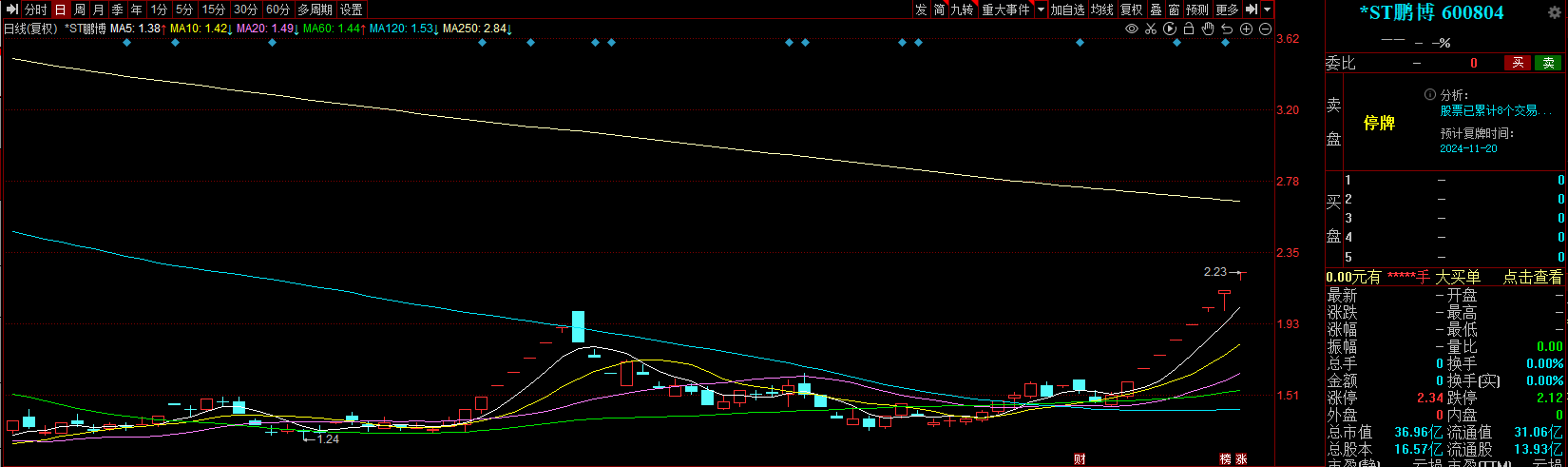Click the 预测 forecast button

1198,10
